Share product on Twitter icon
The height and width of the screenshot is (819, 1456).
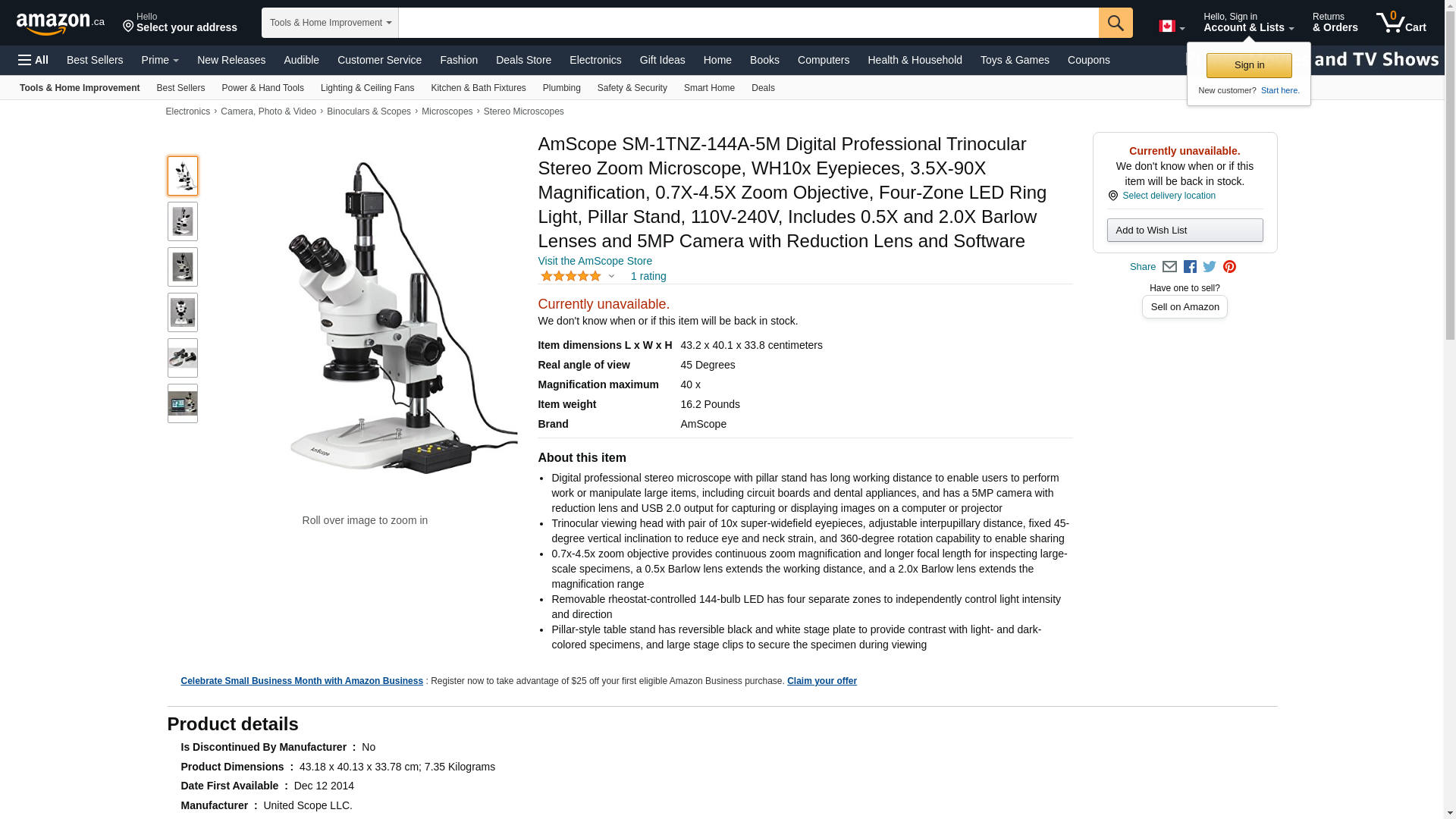click(1210, 267)
